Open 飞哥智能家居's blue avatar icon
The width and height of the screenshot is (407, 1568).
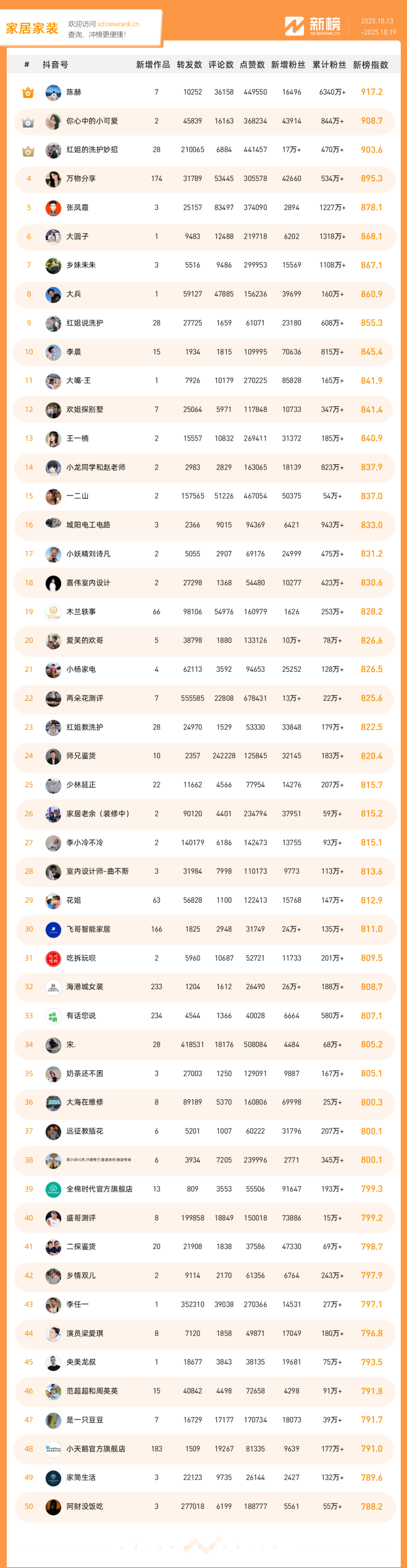pyautogui.click(x=53, y=929)
